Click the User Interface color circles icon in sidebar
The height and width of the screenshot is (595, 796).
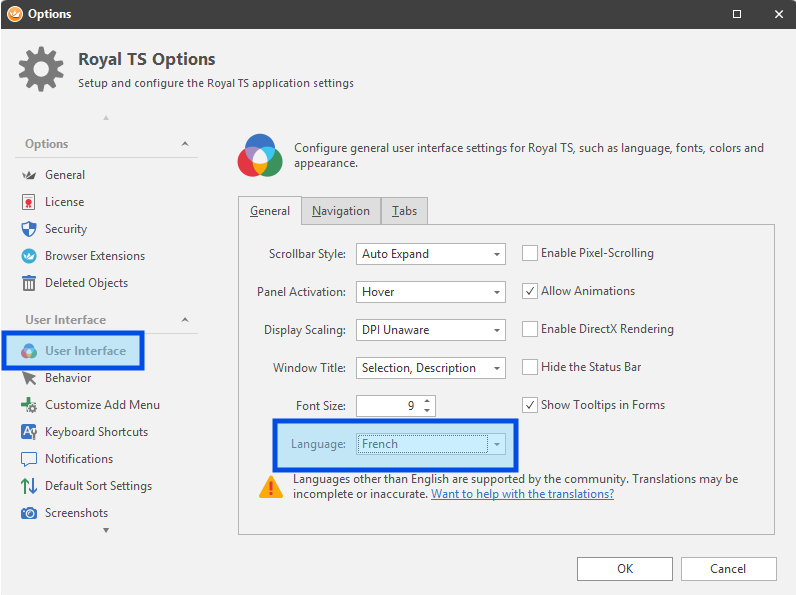[29, 351]
